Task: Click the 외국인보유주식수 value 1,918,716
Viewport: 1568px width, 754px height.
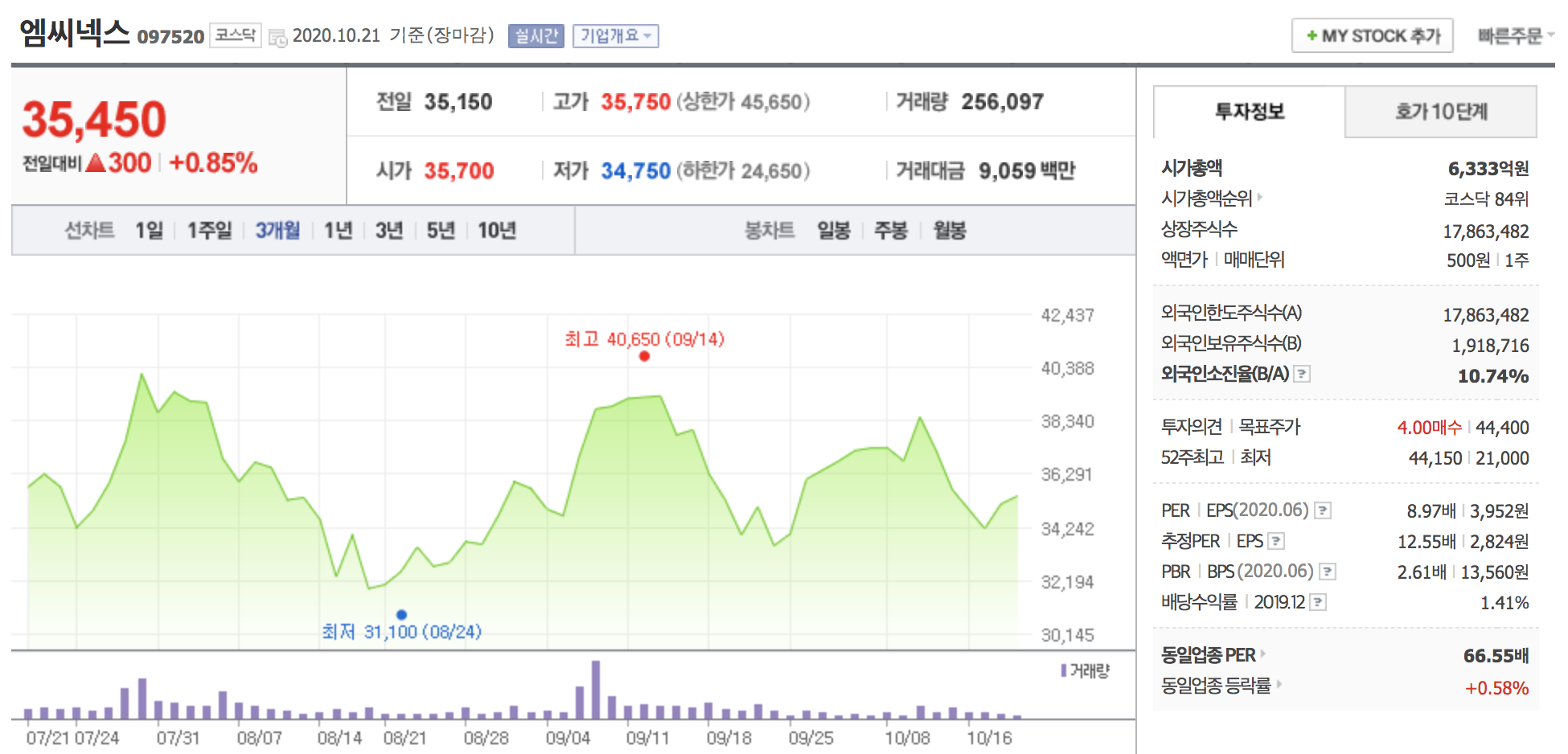Action: pos(1490,346)
